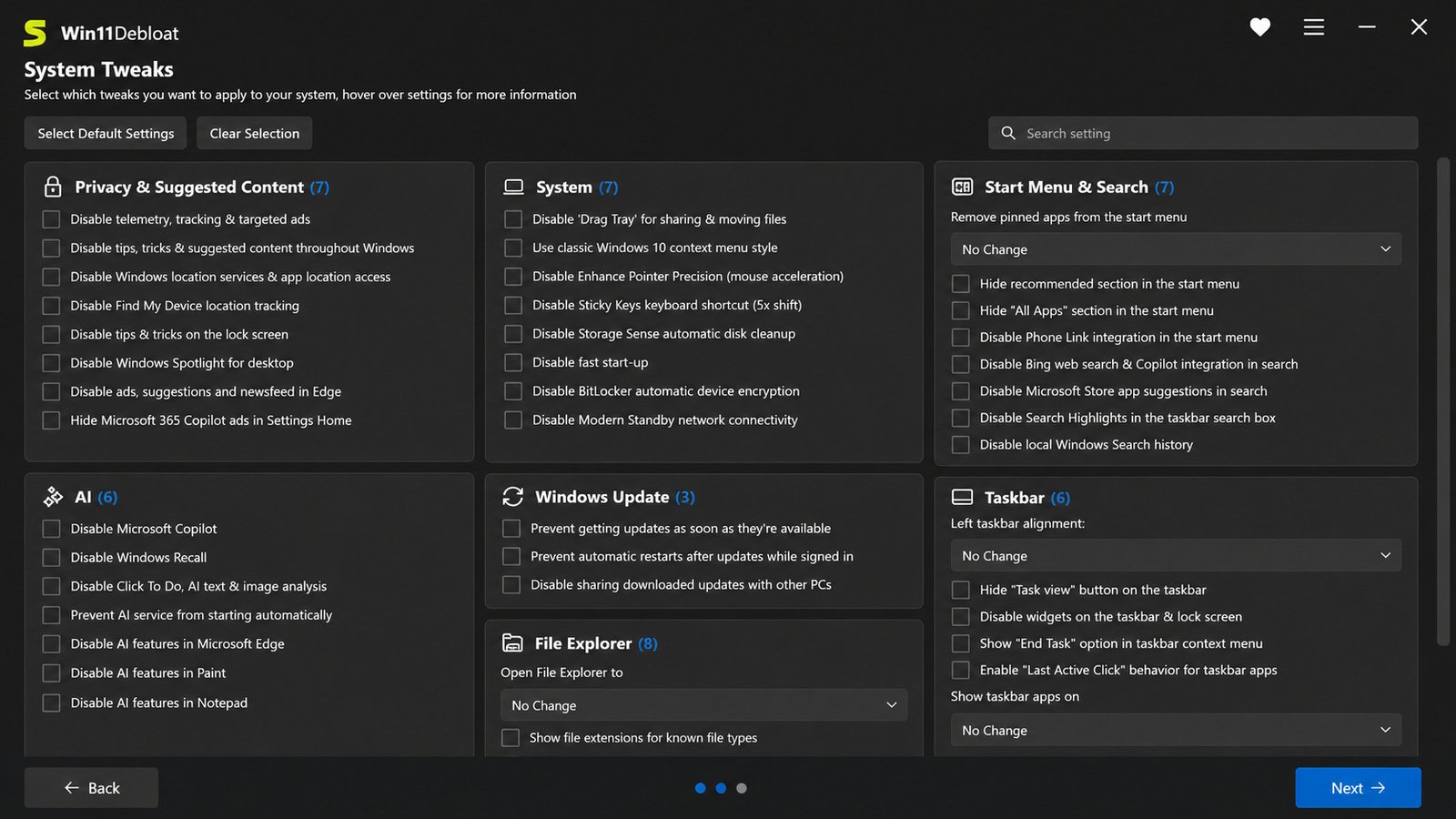Click the Search setting field
Screen dimensions: 1456x819
pyautogui.click(x=1203, y=133)
